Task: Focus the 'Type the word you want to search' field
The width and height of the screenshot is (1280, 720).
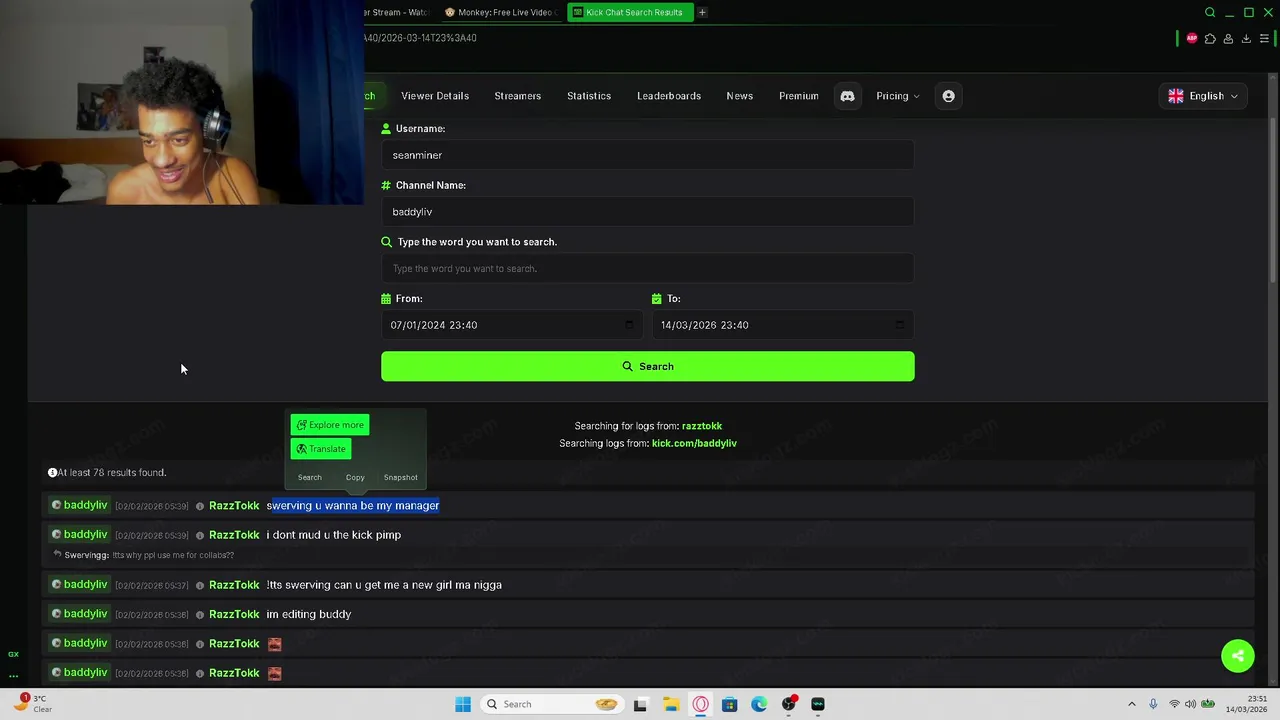Action: click(648, 268)
